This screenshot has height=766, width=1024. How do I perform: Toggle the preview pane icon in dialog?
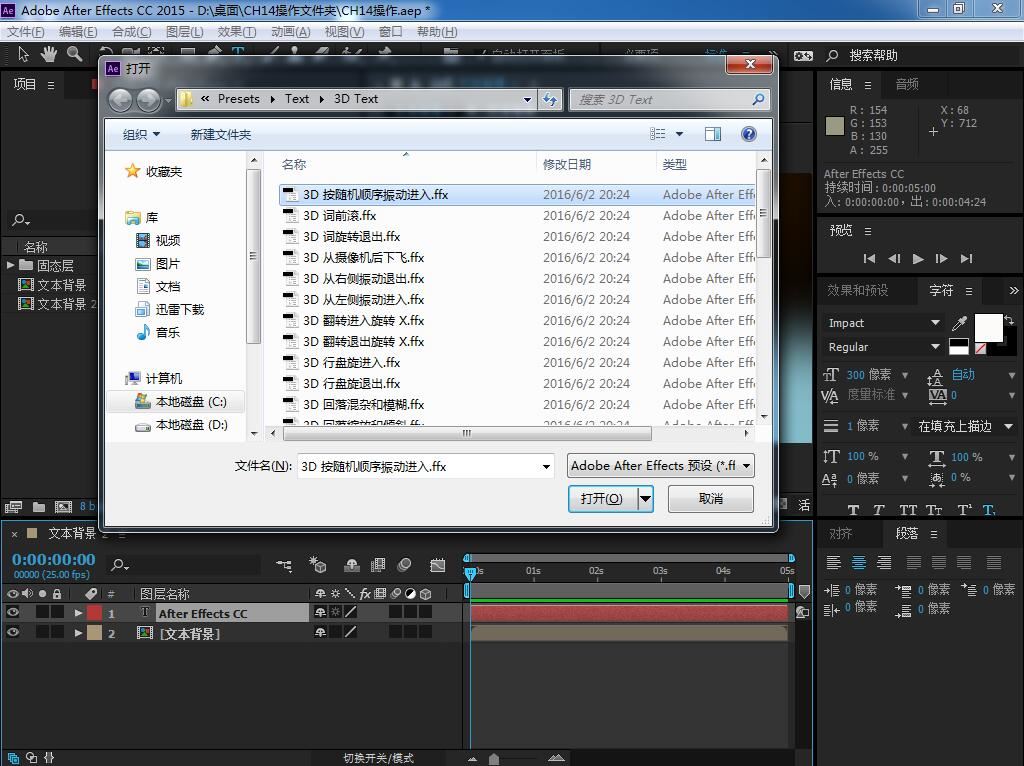pyautogui.click(x=712, y=134)
